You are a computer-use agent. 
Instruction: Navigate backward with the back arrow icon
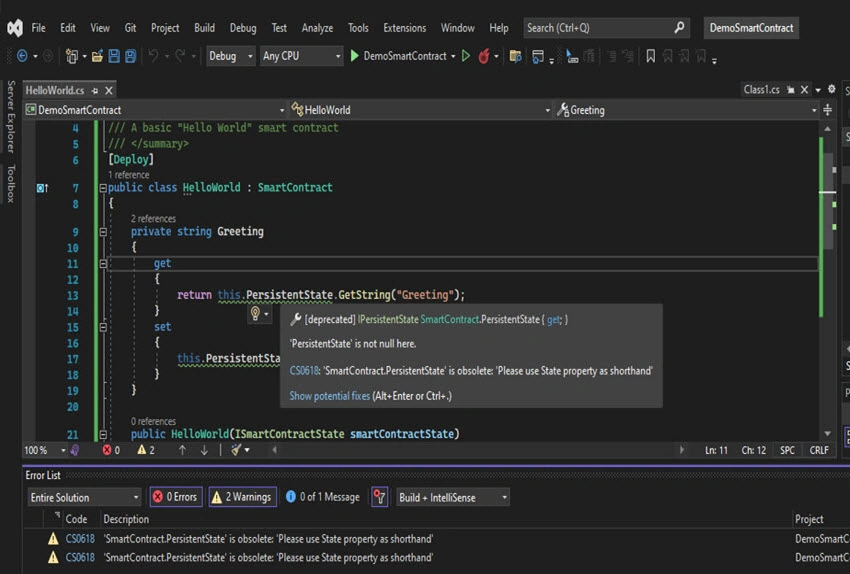22,56
